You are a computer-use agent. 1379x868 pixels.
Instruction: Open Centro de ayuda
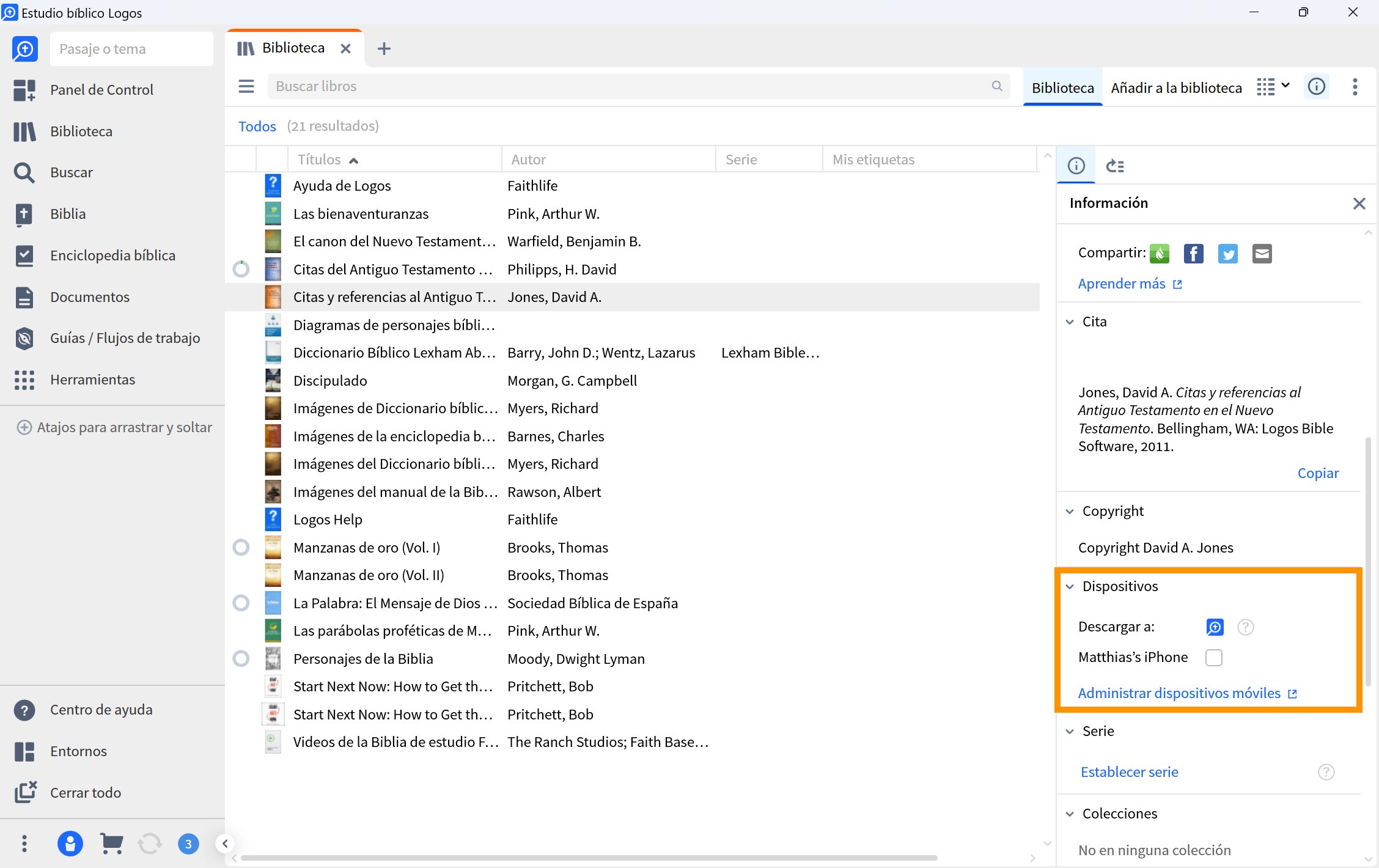tap(83, 710)
